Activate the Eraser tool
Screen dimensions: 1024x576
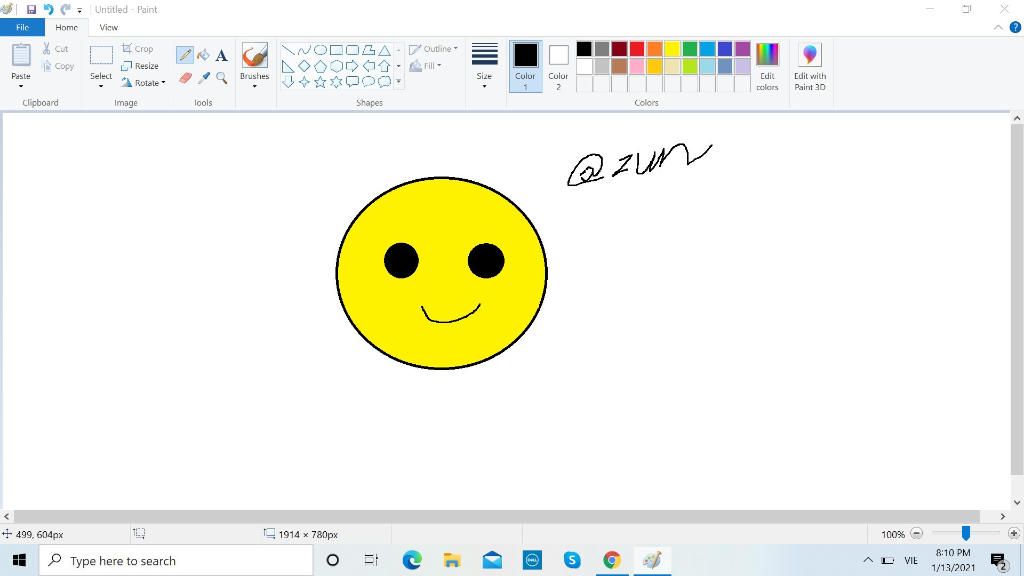pos(185,78)
